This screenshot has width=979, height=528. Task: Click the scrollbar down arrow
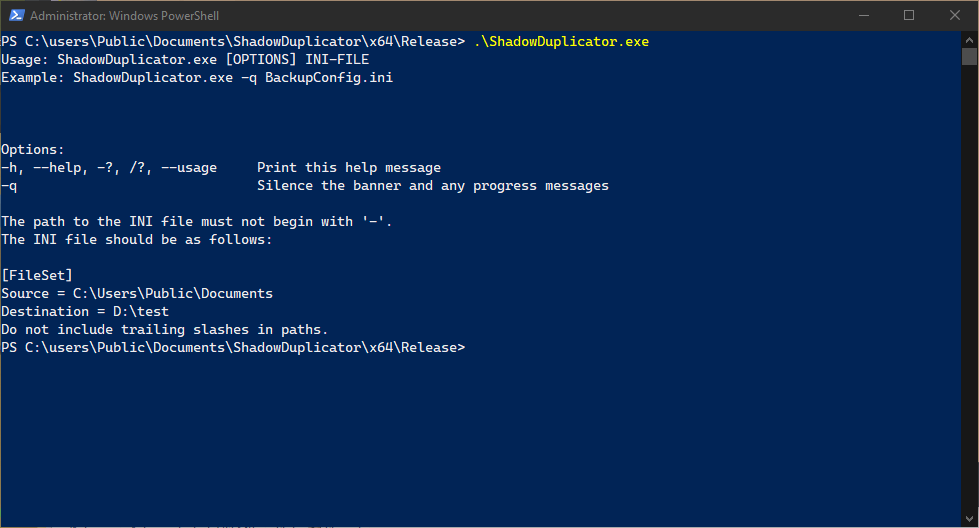tap(969, 519)
